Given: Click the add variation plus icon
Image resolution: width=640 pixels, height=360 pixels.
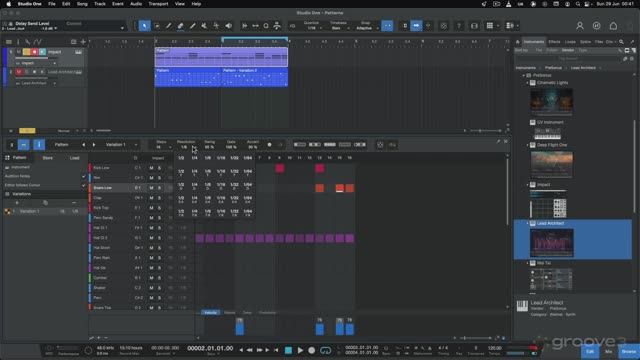Looking at the screenshot, I should coord(17,202).
